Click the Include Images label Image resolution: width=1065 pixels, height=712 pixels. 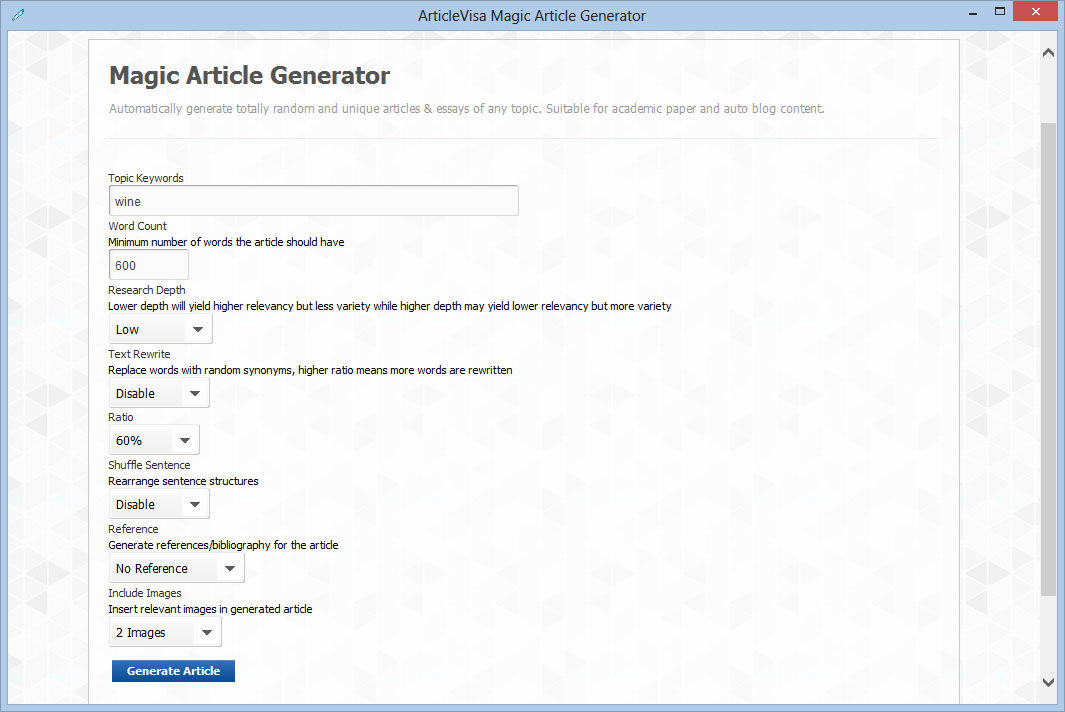[145, 593]
